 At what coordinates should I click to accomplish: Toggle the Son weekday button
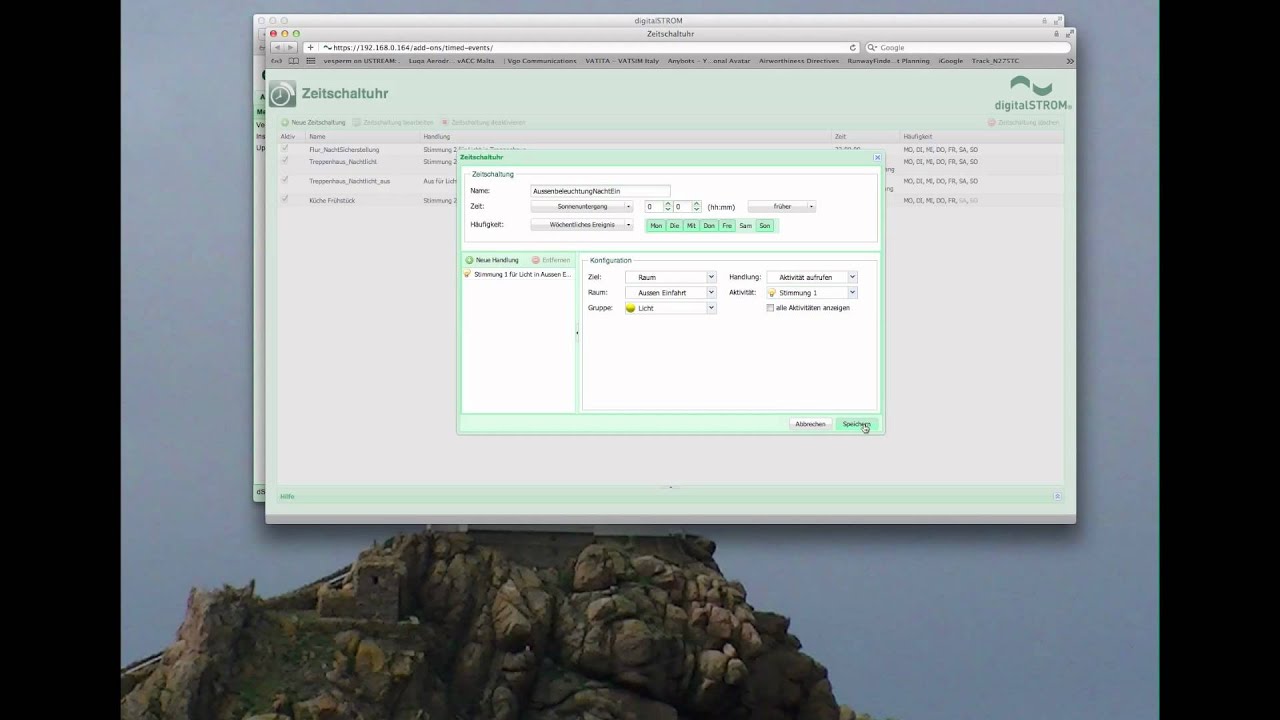tap(765, 226)
